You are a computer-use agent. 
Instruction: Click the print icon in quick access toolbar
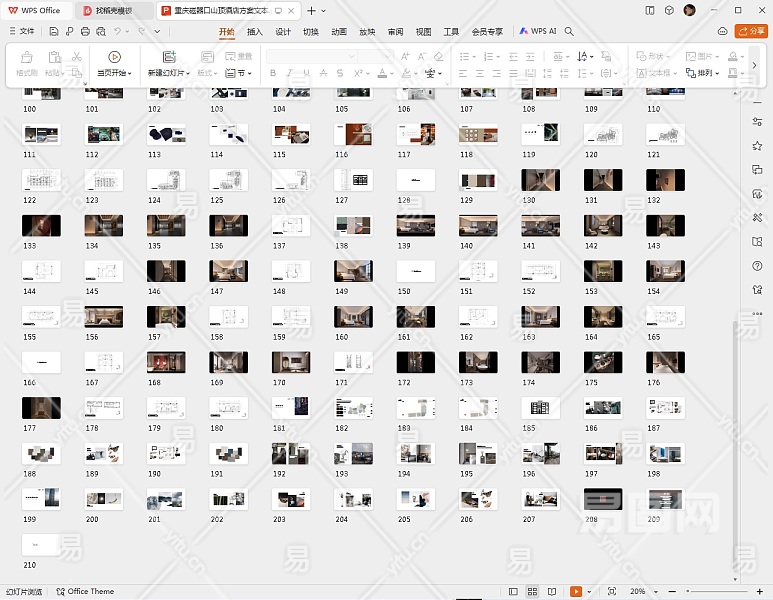[86, 31]
